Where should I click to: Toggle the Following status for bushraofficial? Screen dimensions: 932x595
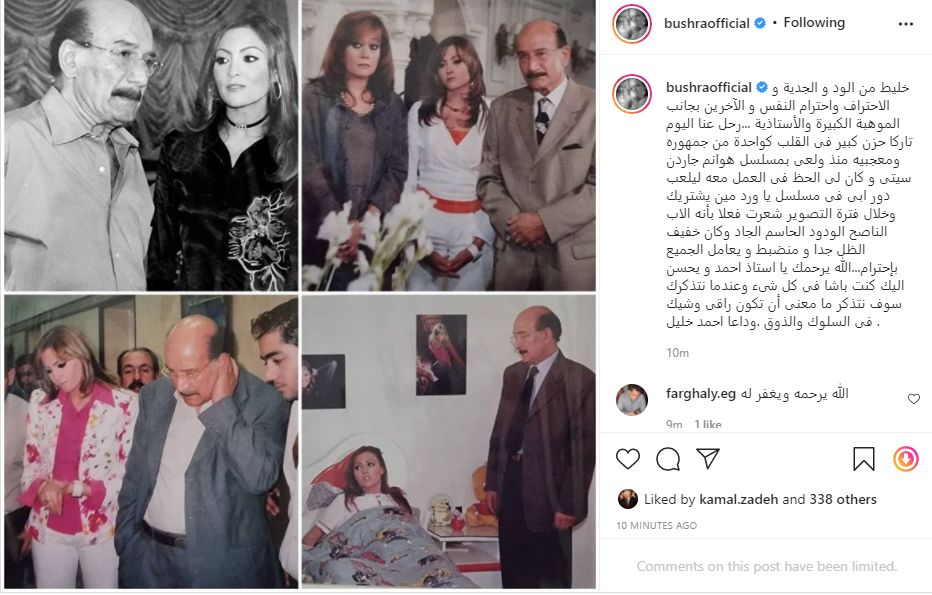click(x=814, y=23)
